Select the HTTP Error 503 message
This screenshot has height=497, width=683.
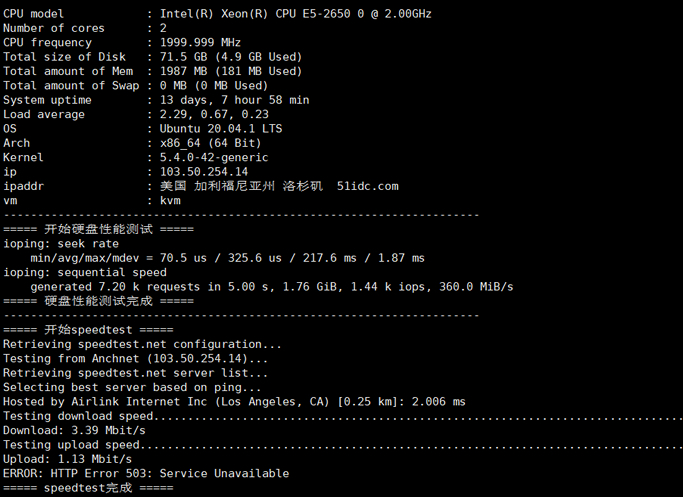tap(146, 473)
